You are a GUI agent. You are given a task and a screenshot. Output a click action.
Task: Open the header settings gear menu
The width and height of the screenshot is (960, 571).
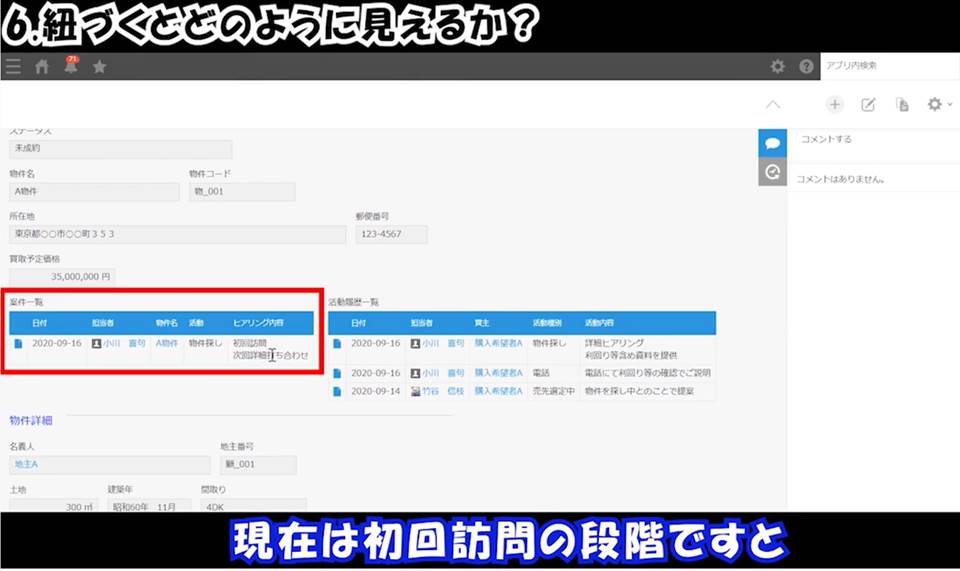click(777, 67)
